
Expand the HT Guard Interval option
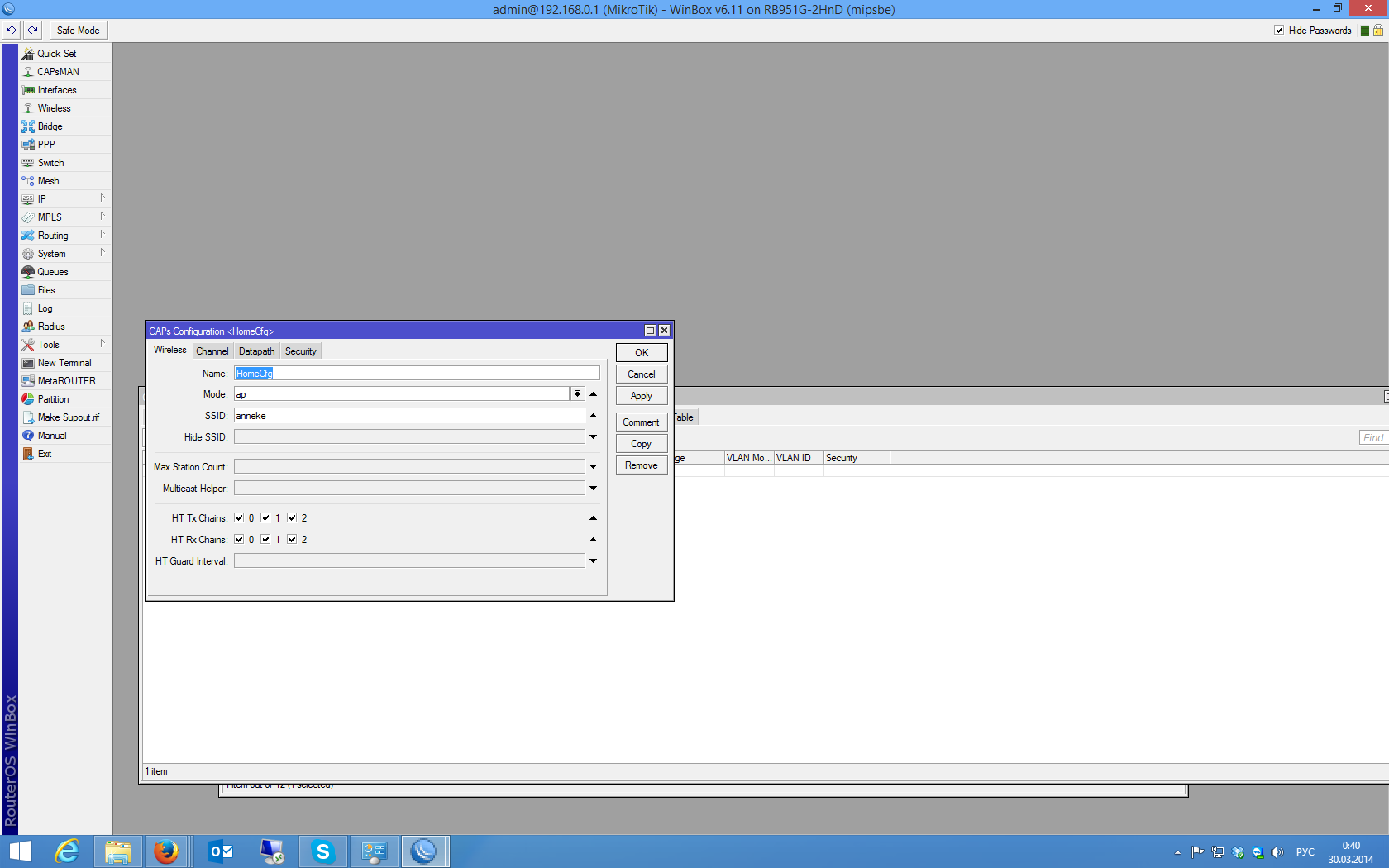click(x=593, y=561)
